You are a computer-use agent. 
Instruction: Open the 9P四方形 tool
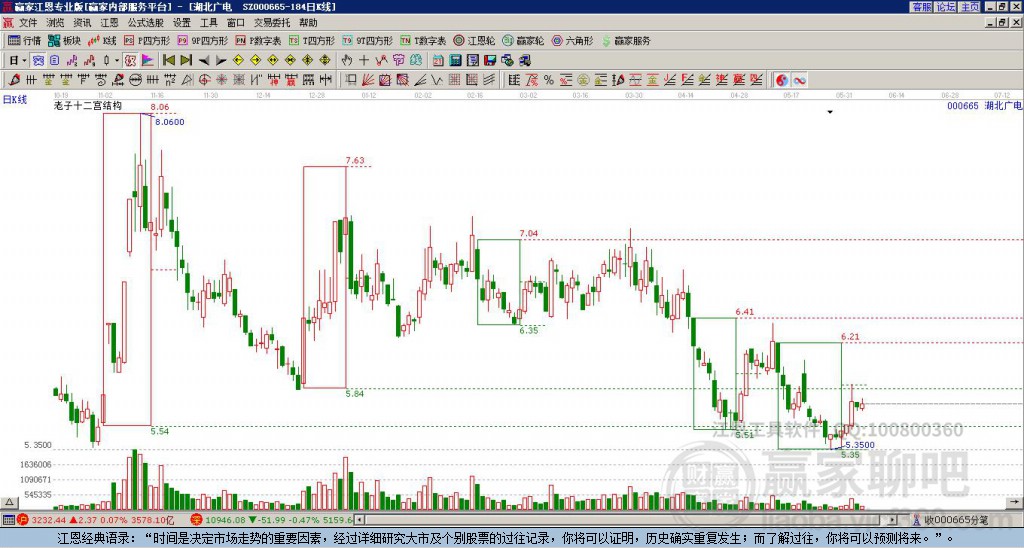click(202, 40)
